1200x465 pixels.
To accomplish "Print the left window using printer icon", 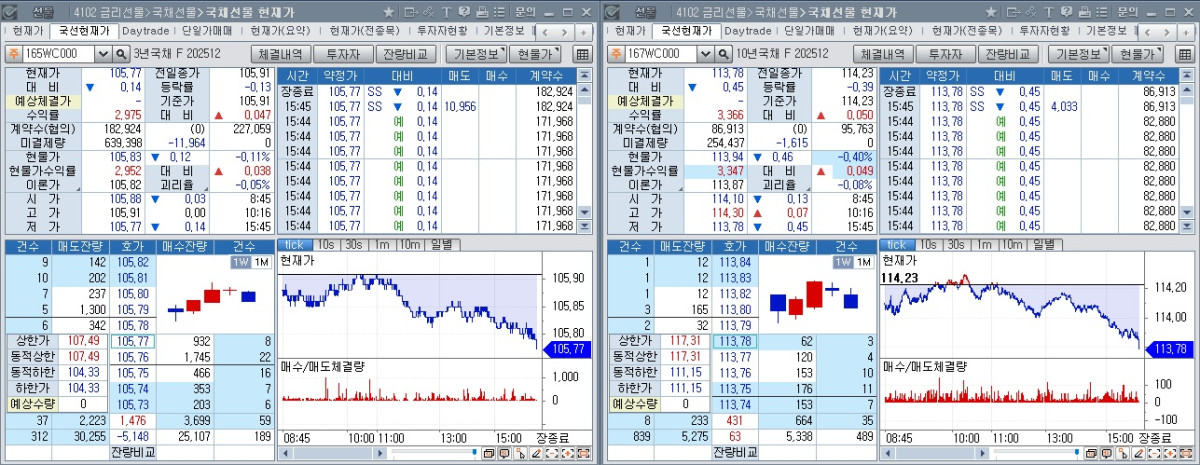I will (x=482, y=12).
